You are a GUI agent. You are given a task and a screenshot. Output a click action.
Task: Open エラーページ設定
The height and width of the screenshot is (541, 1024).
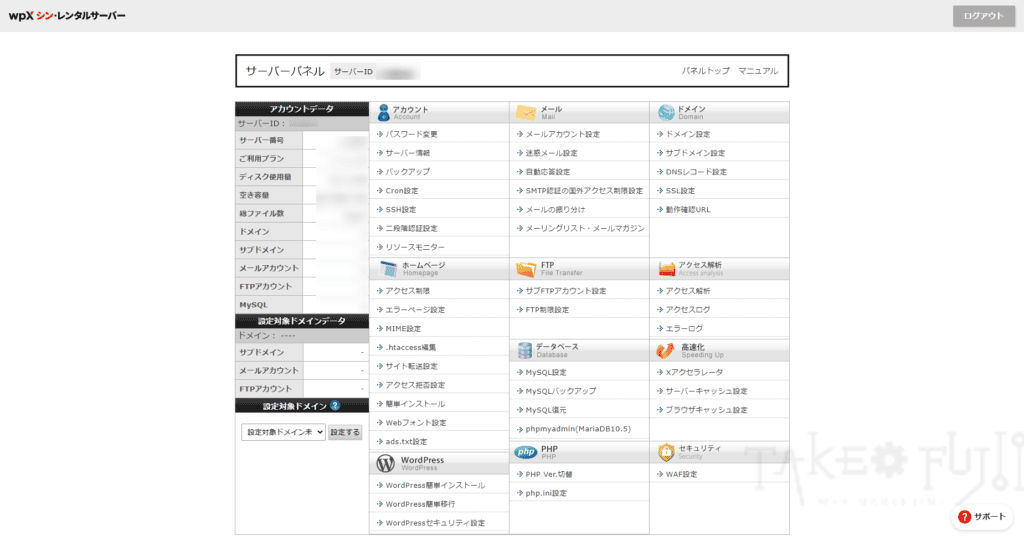click(x=415, y=310)
